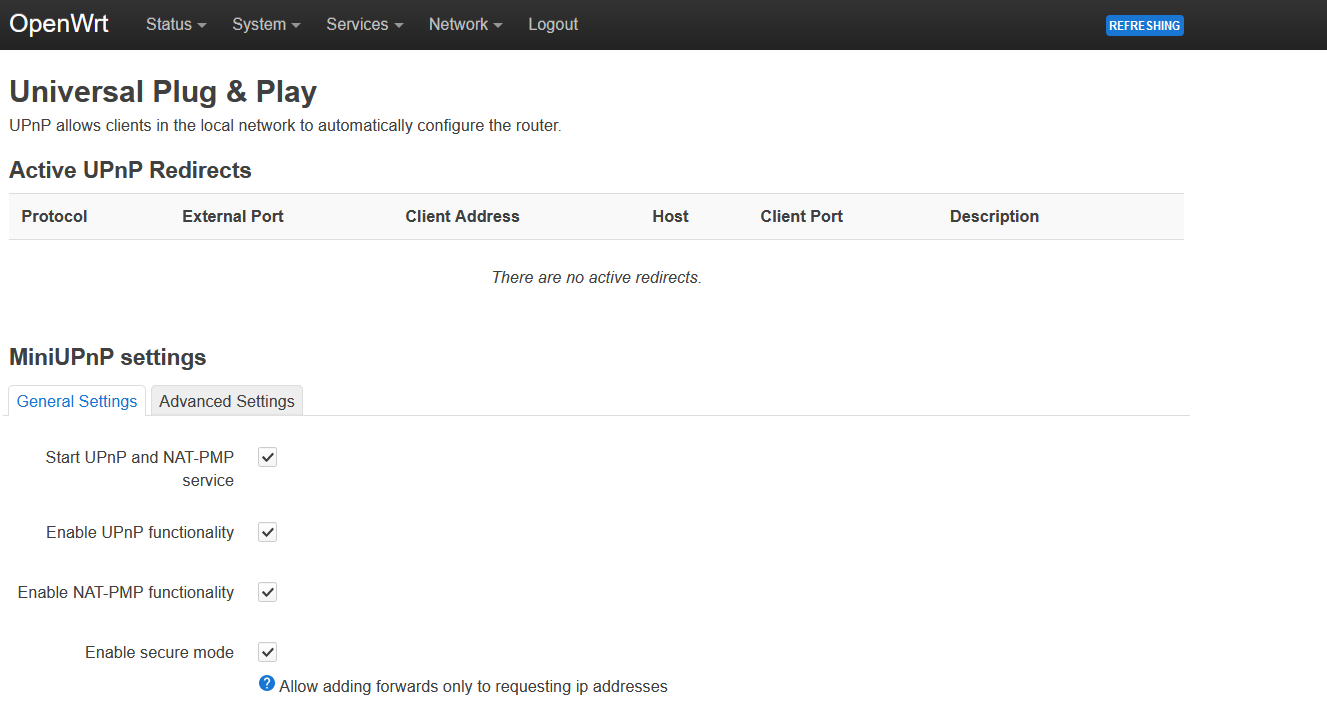Click the Client Address column header

pos(462,216)
